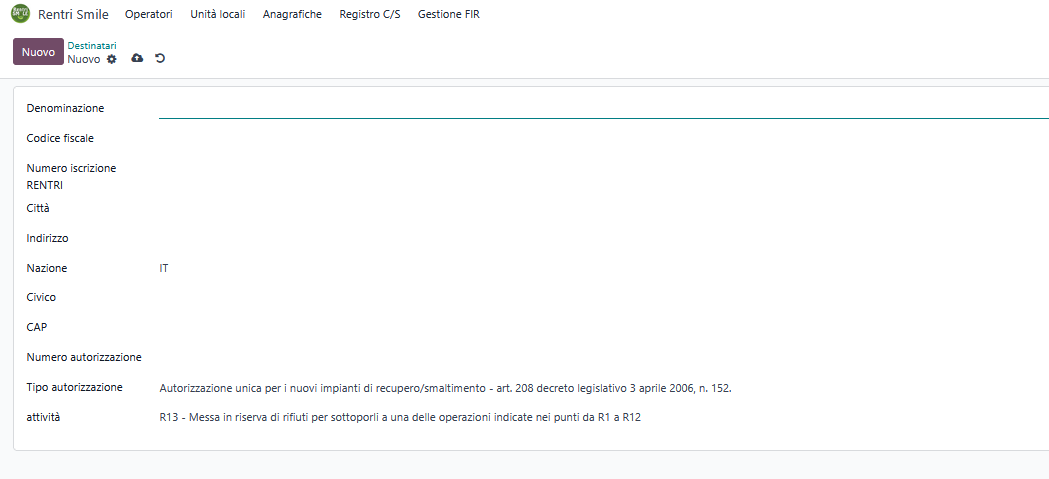Click the Codice fiscale label

tap(60, 138)
